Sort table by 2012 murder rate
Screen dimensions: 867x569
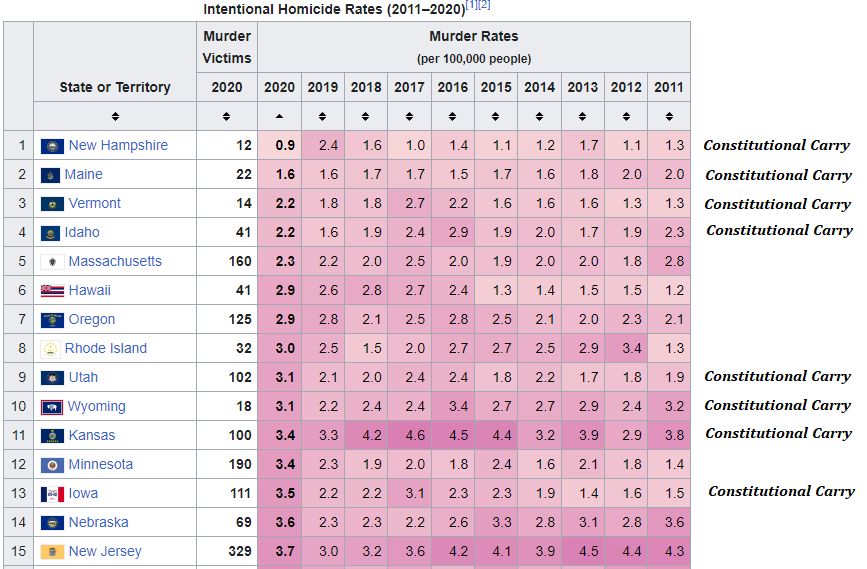(x=626, y=116)
